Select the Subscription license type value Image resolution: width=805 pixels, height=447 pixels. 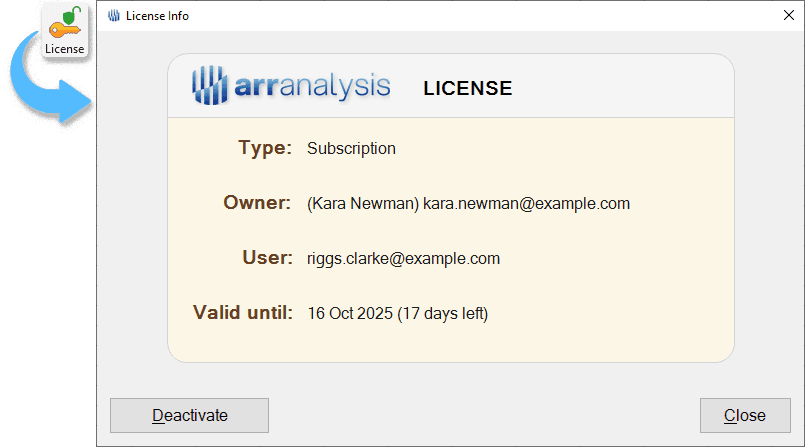pyautogui.click(x=351, y=149)
